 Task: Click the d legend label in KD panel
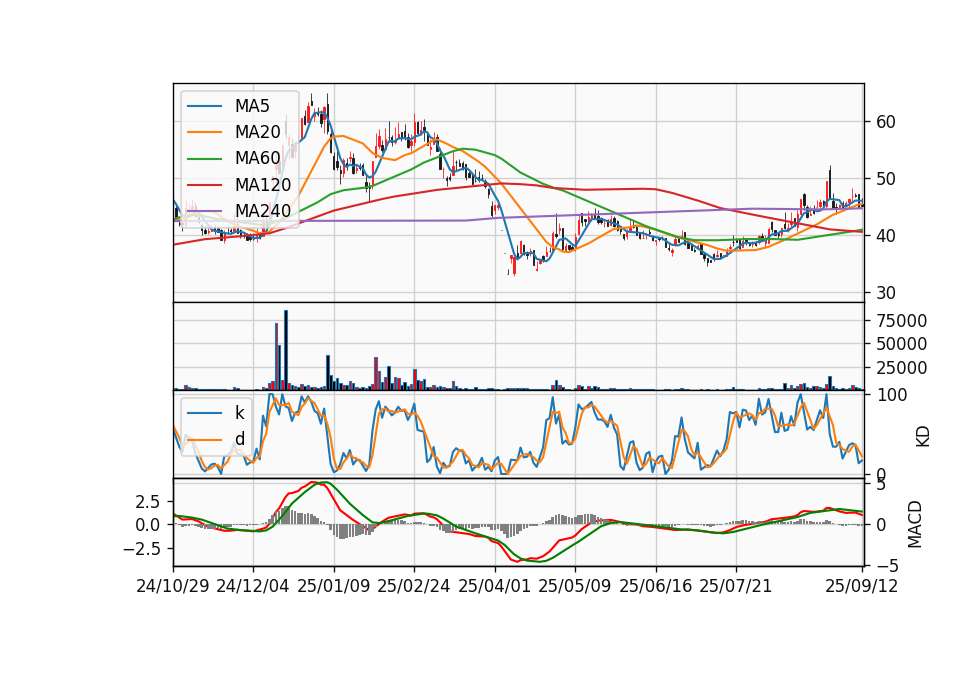240,438
